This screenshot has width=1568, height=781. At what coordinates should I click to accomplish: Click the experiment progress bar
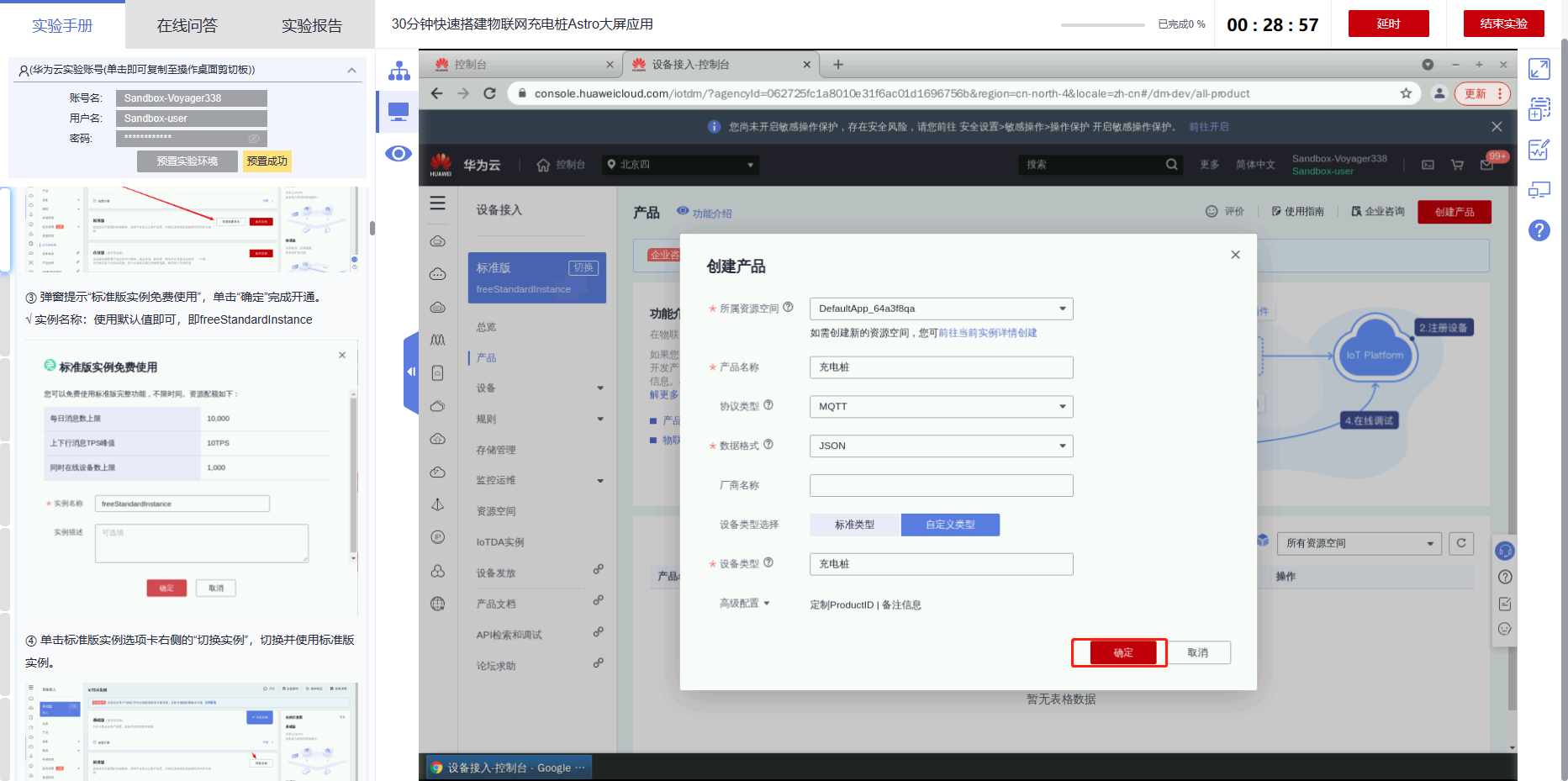tap(1102, 25)
